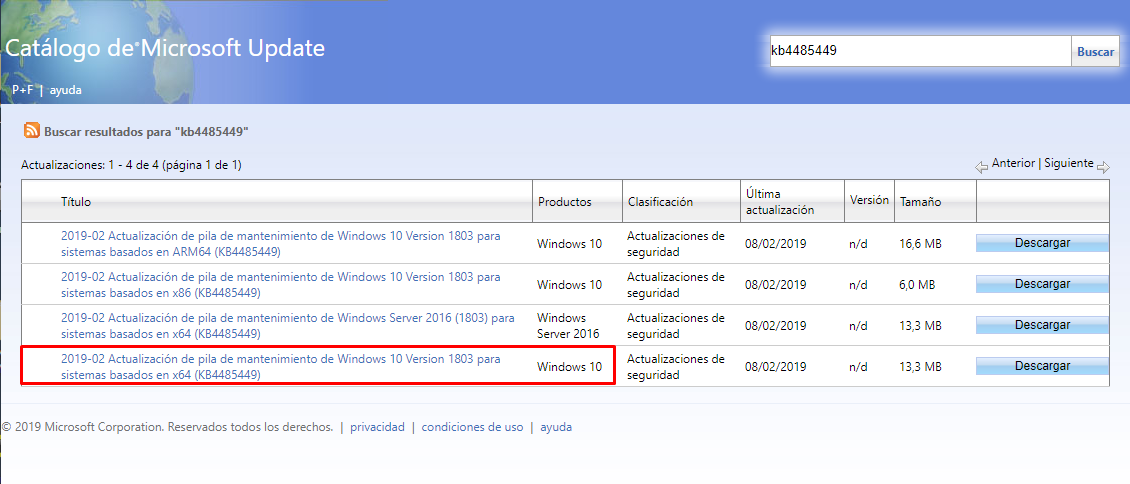The height and width of the screenshot is (484, 1130).
Task: Download the Windows Server 2016 update
Action: click(1042, 325)
